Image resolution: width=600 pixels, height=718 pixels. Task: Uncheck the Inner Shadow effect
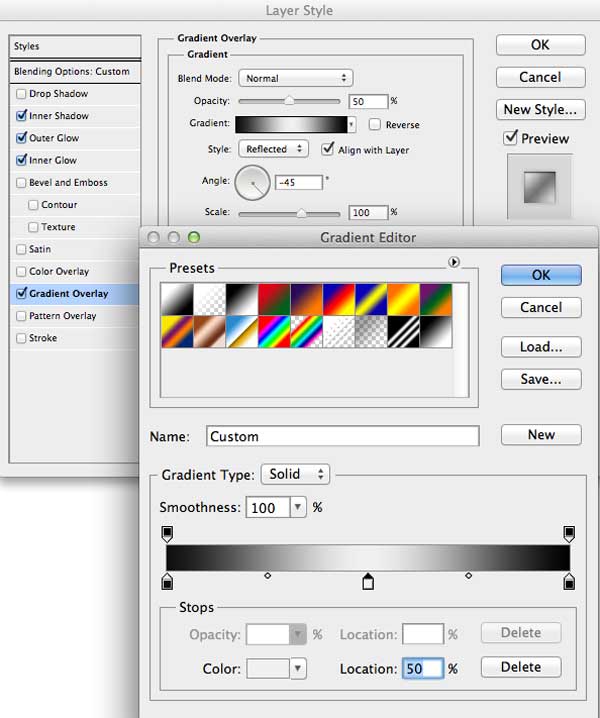point(21,116)
